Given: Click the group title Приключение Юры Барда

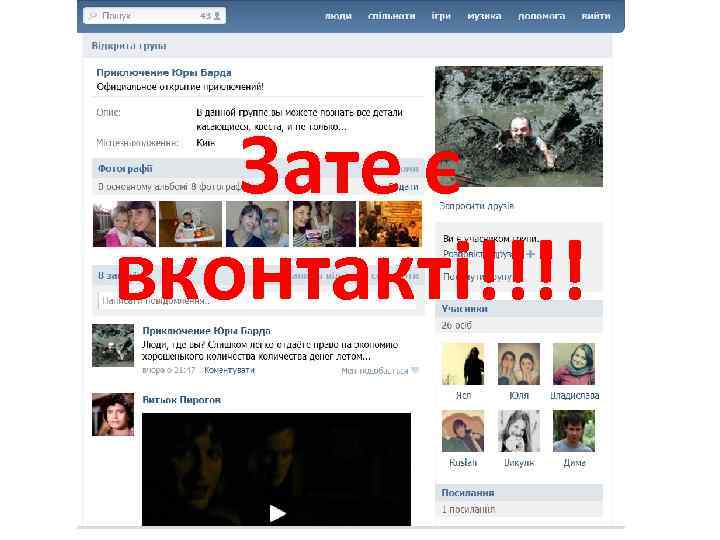Looking at the screenshot, I should [x=164, y=73].
